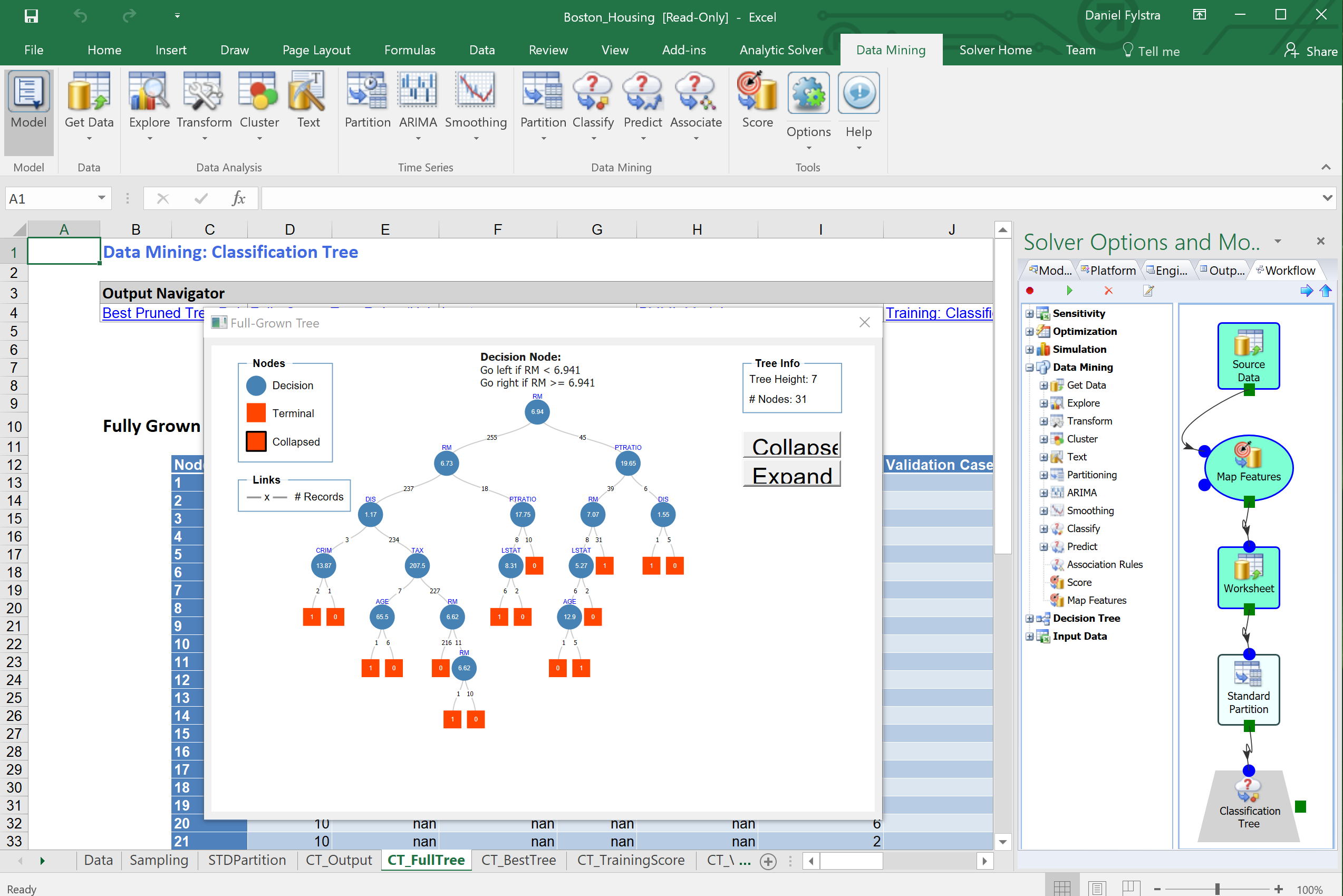This screenshot has width=1343, height=896.
Task: Click the green play workflow icon
Action: click(x=1069, y=291)
